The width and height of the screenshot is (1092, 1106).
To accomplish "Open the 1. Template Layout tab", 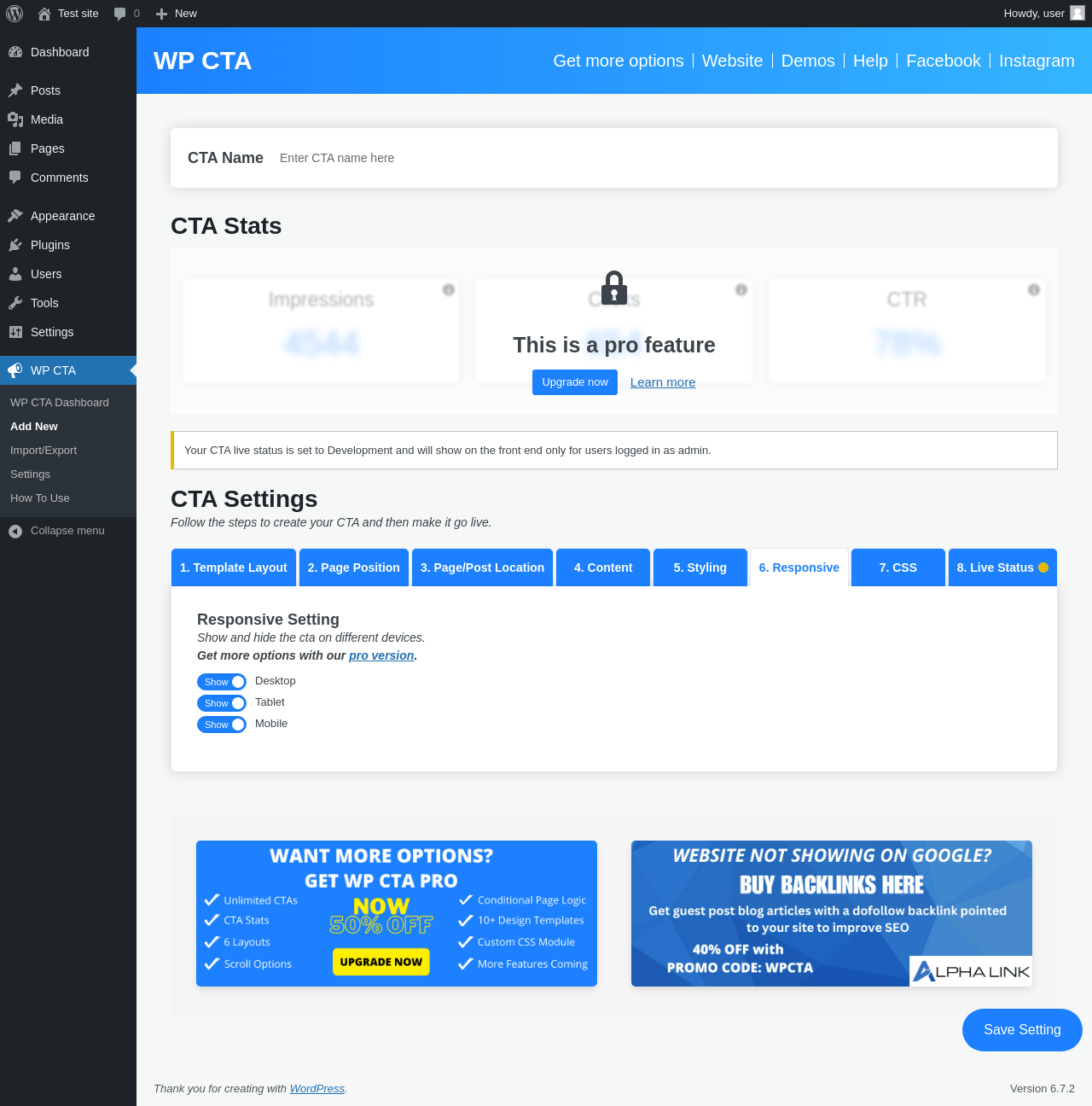I will click(234, 568).
